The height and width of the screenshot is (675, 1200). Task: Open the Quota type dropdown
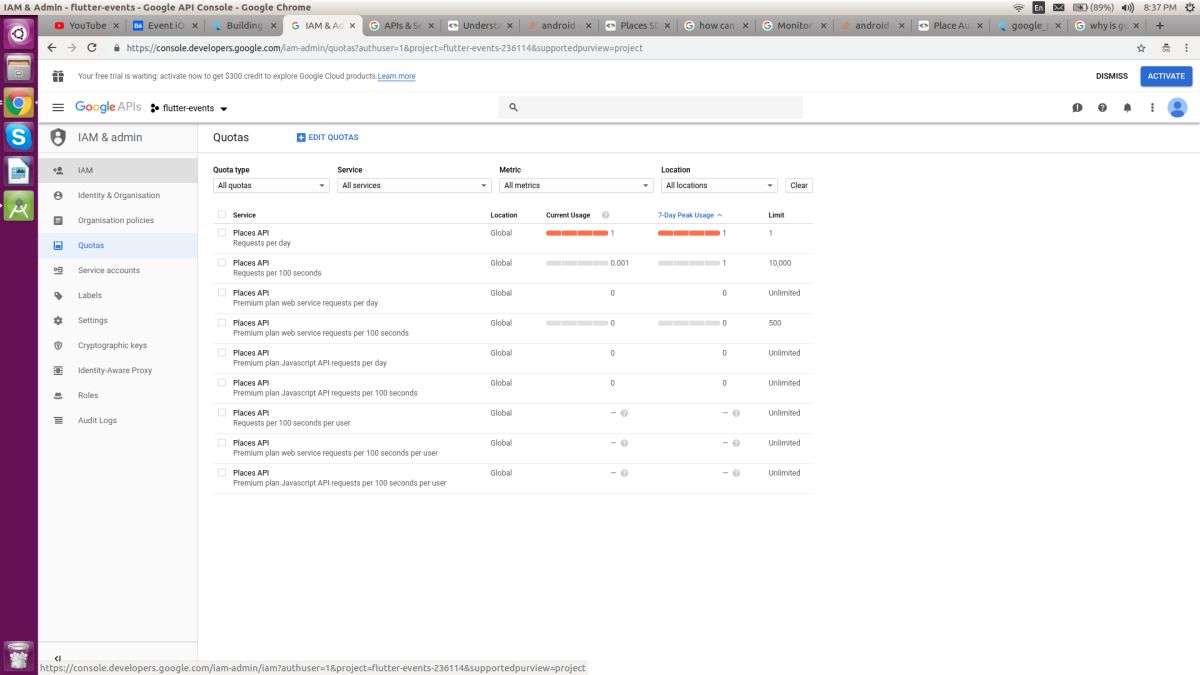point(271,185)
